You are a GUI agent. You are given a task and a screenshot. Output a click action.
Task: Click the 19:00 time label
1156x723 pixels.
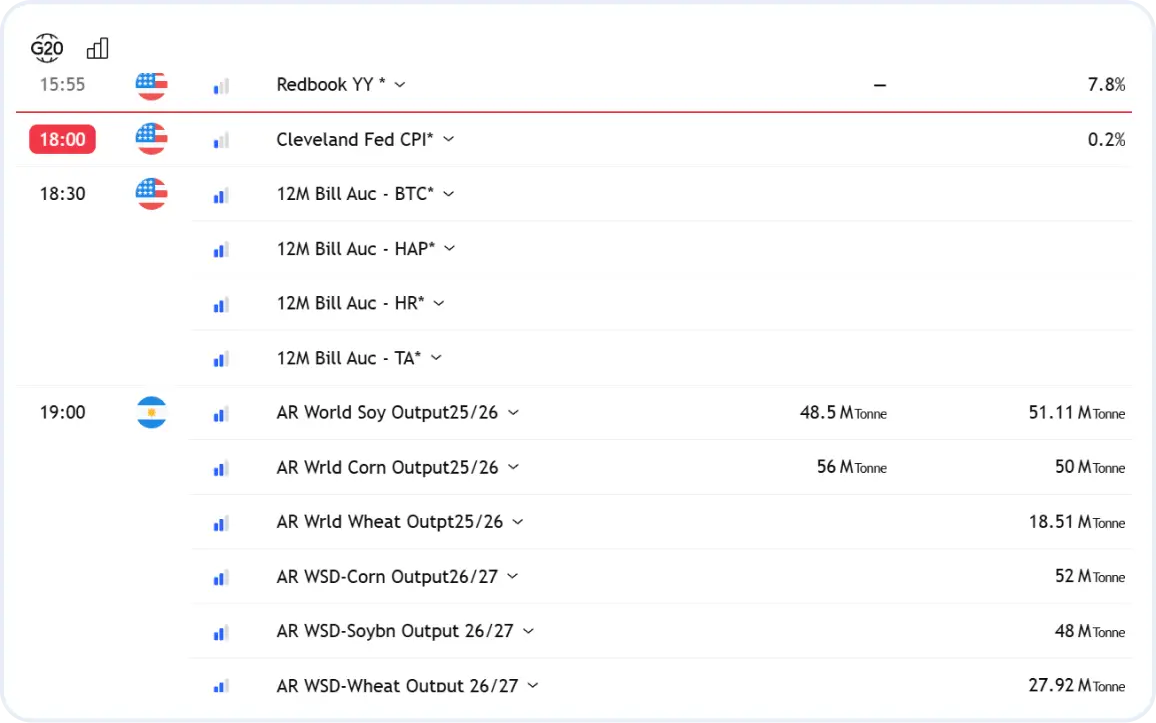point(63,412)
